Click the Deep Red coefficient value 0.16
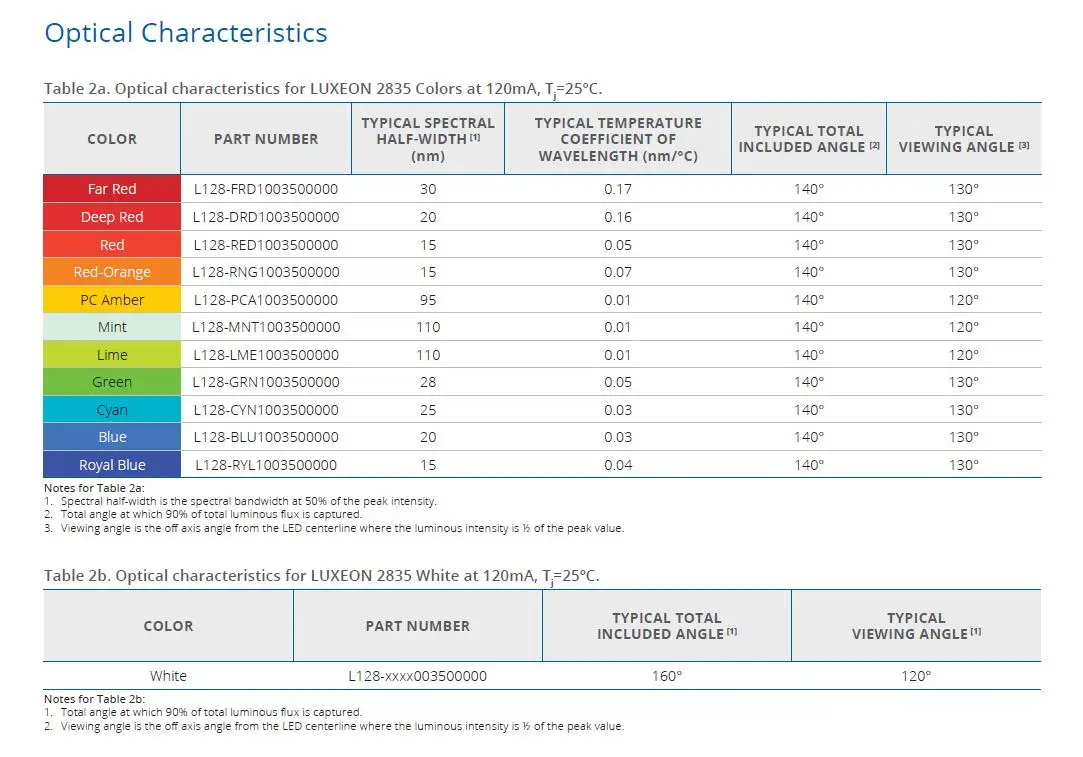1083x757 pixels. 618,217
